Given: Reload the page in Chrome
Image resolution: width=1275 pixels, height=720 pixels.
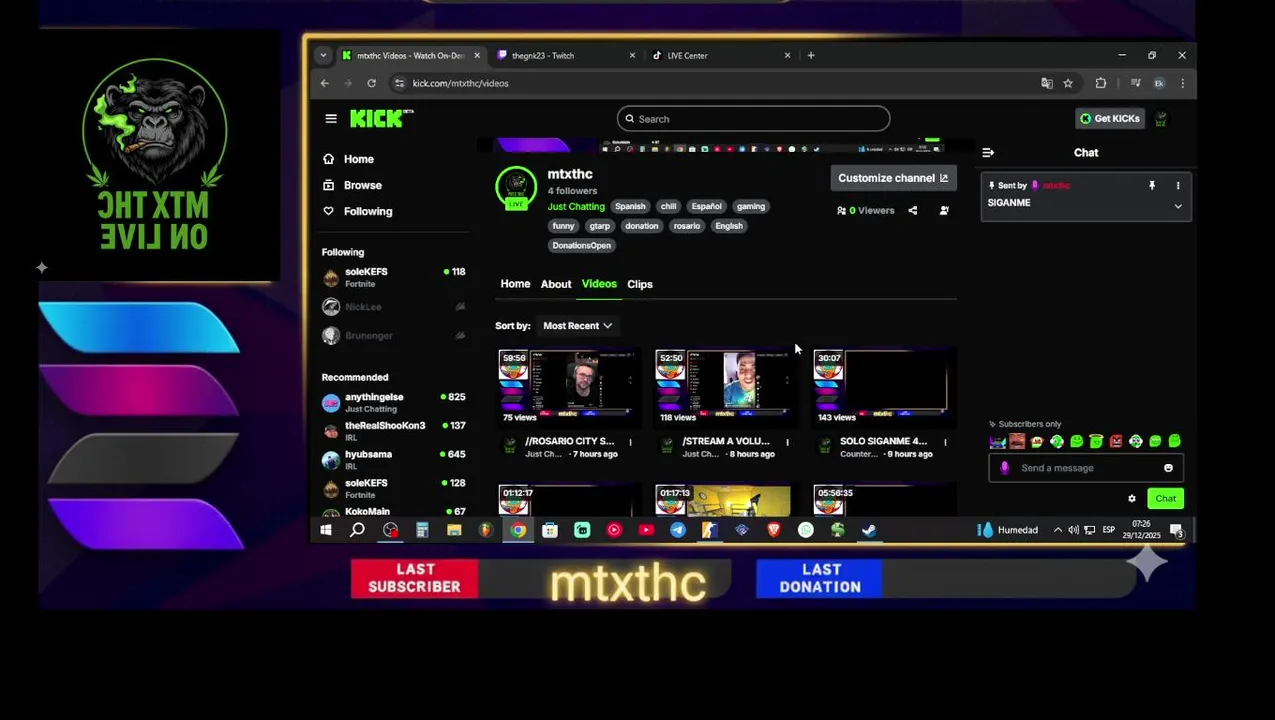Looking at the screenshot, I should [371, 84].
